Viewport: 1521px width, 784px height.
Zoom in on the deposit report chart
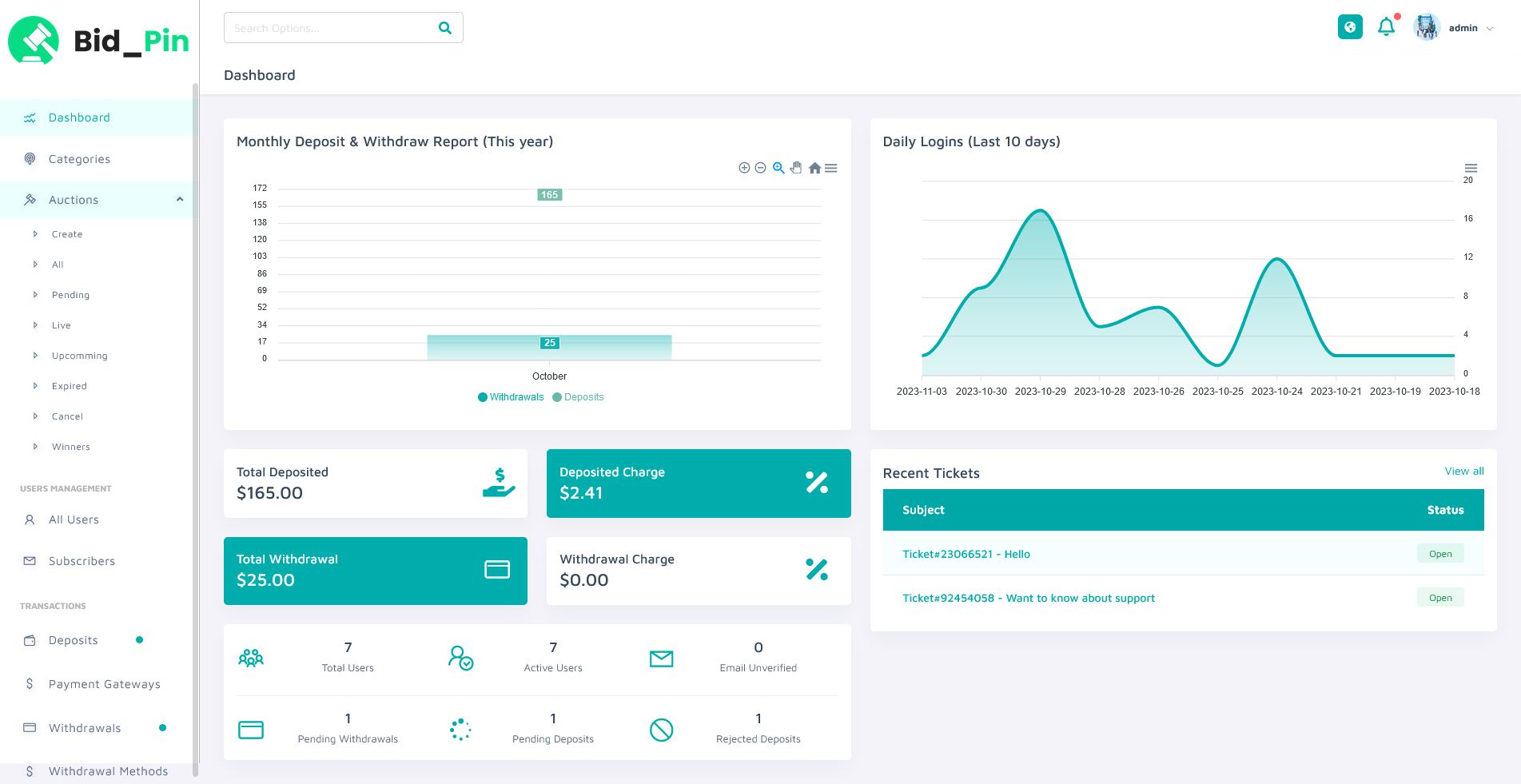pyautogui.click(x=743, y=168)
